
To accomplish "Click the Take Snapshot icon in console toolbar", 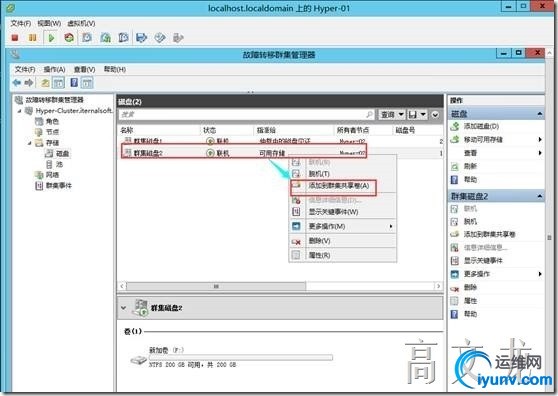I will coord(87,37).
